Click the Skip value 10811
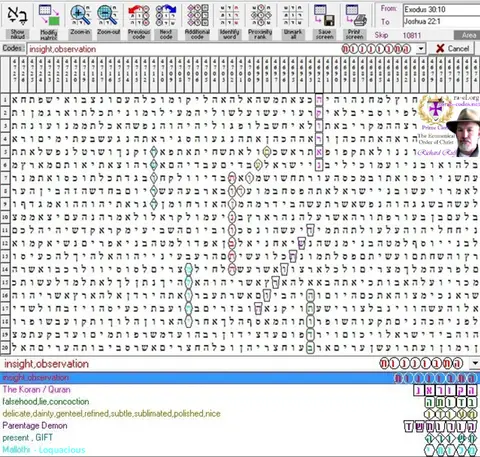 point(412,35)
